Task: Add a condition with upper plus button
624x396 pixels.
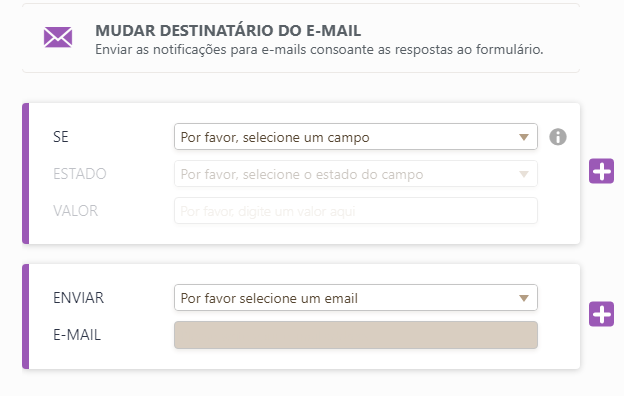Action: pyautogui.click(x=601, y=171)
